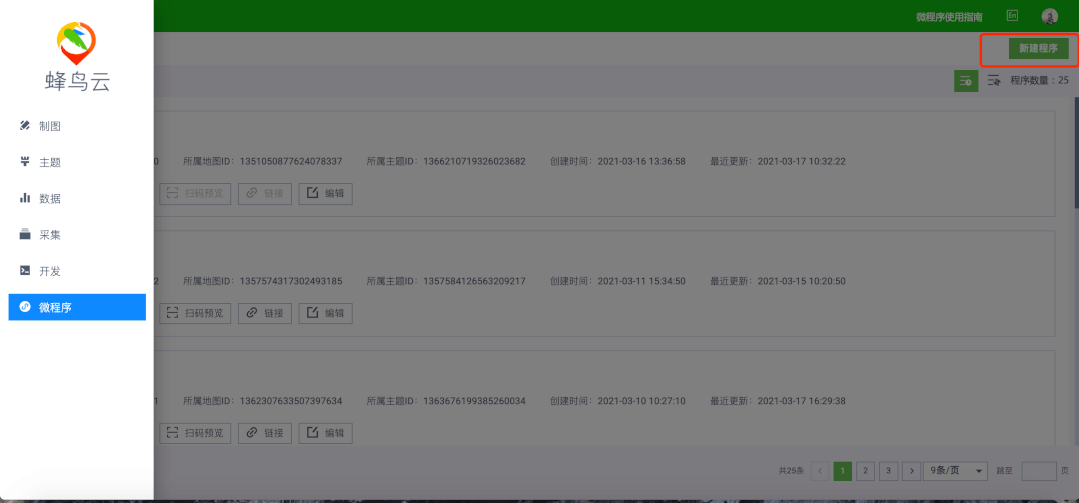Go to pagination page 2
Viewport: 1079px width, 503px height.
866,471
